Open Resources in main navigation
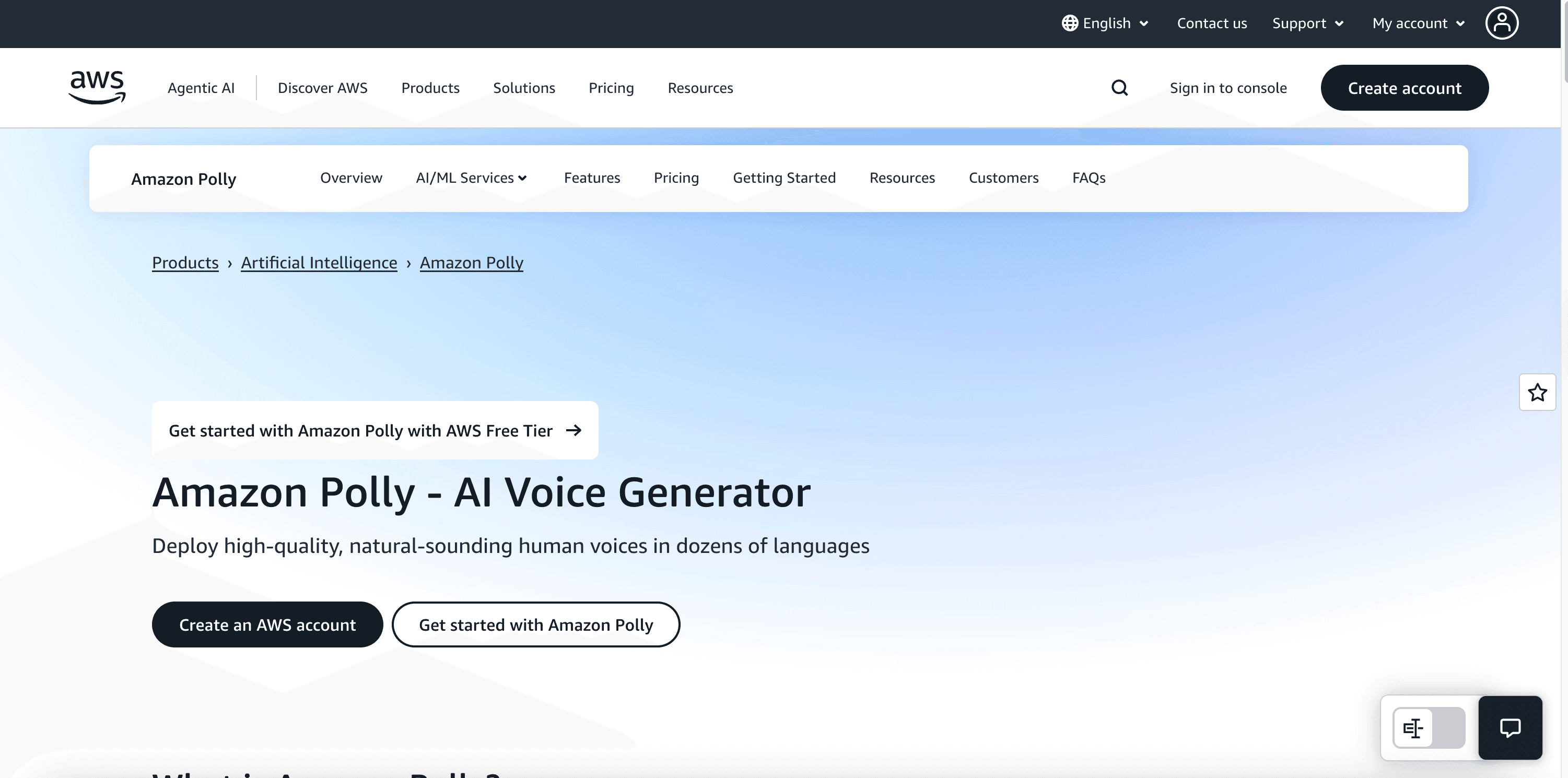Screen dimensions: 1568x778 (700, 88)
